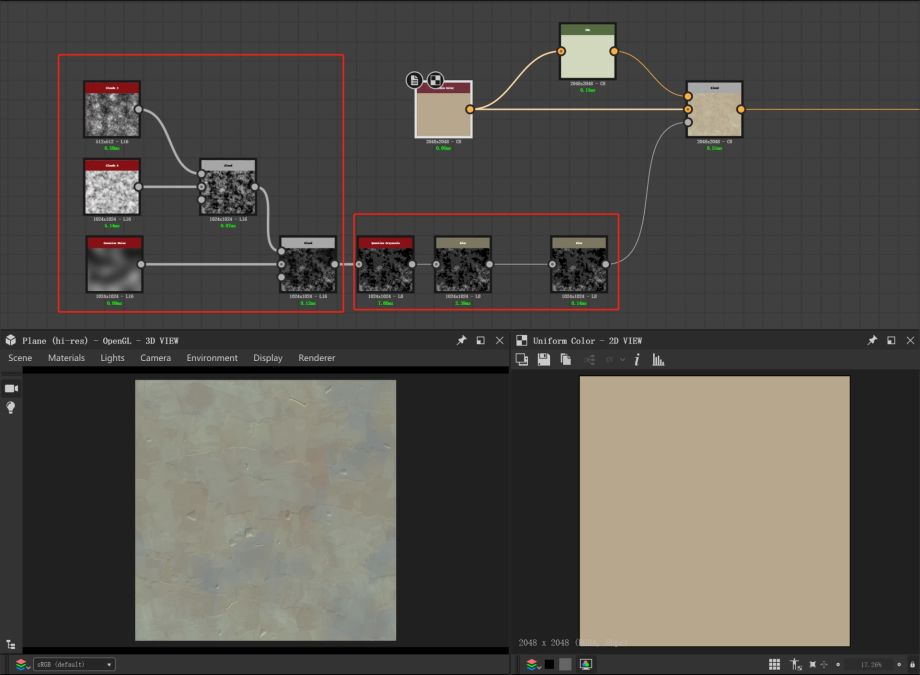Click the human scale reference icon
This screenshot has width=920, height=675.
click(796, 664)
